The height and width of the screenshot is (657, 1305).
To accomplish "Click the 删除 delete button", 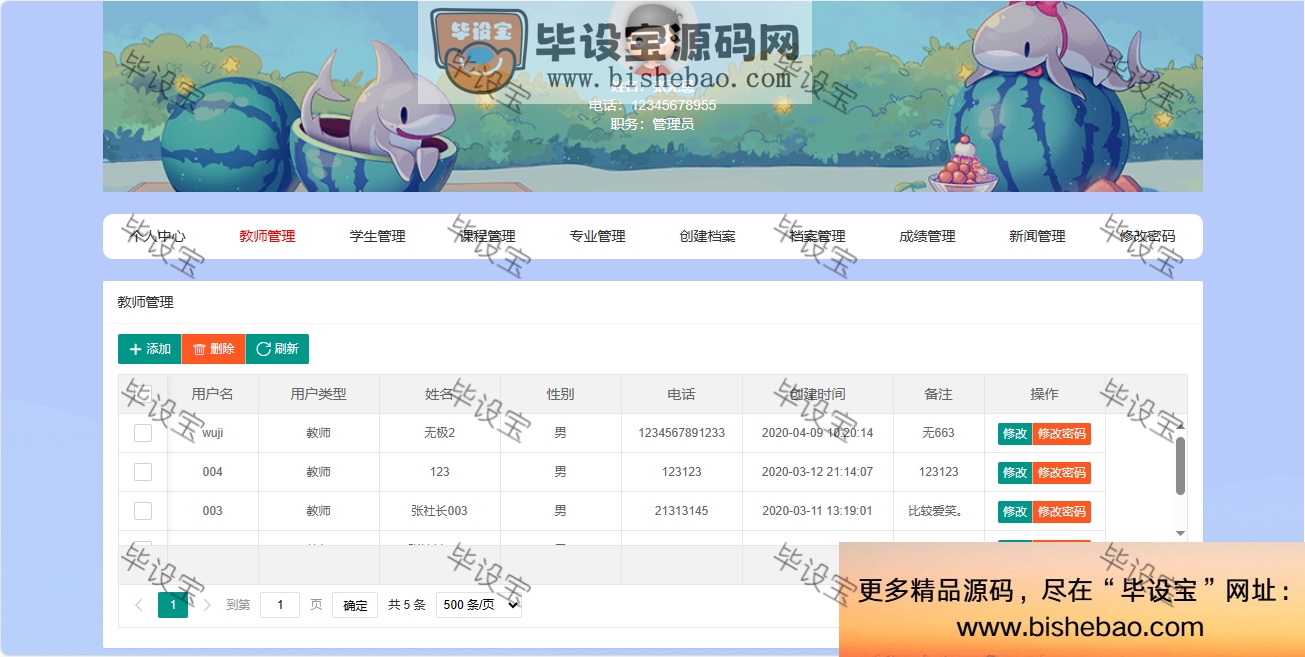I will (x=213, y=349).
